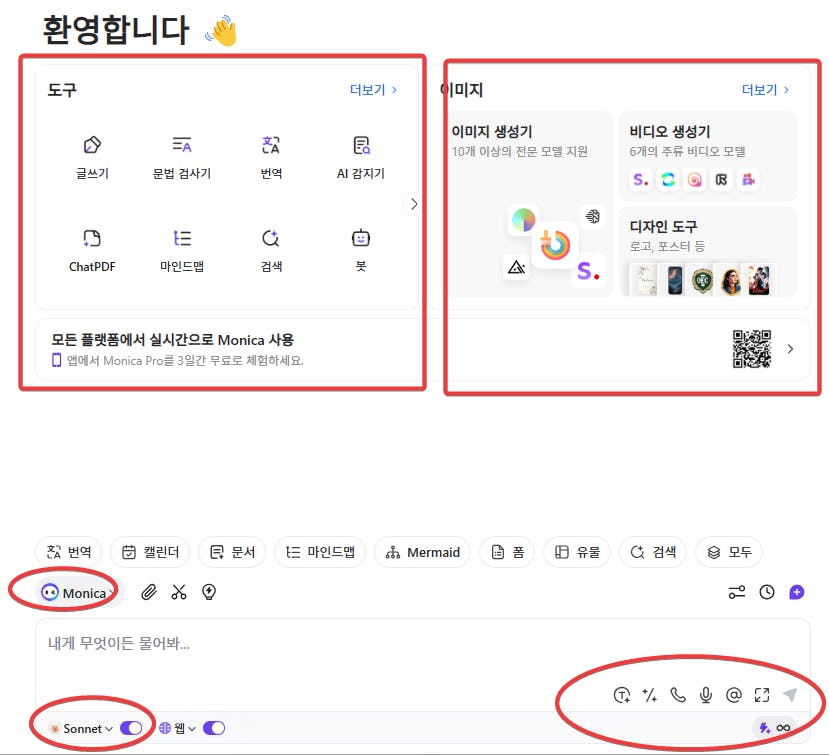Open the ChatPDF tool
829x755 pixels.
tap(92, 251)
